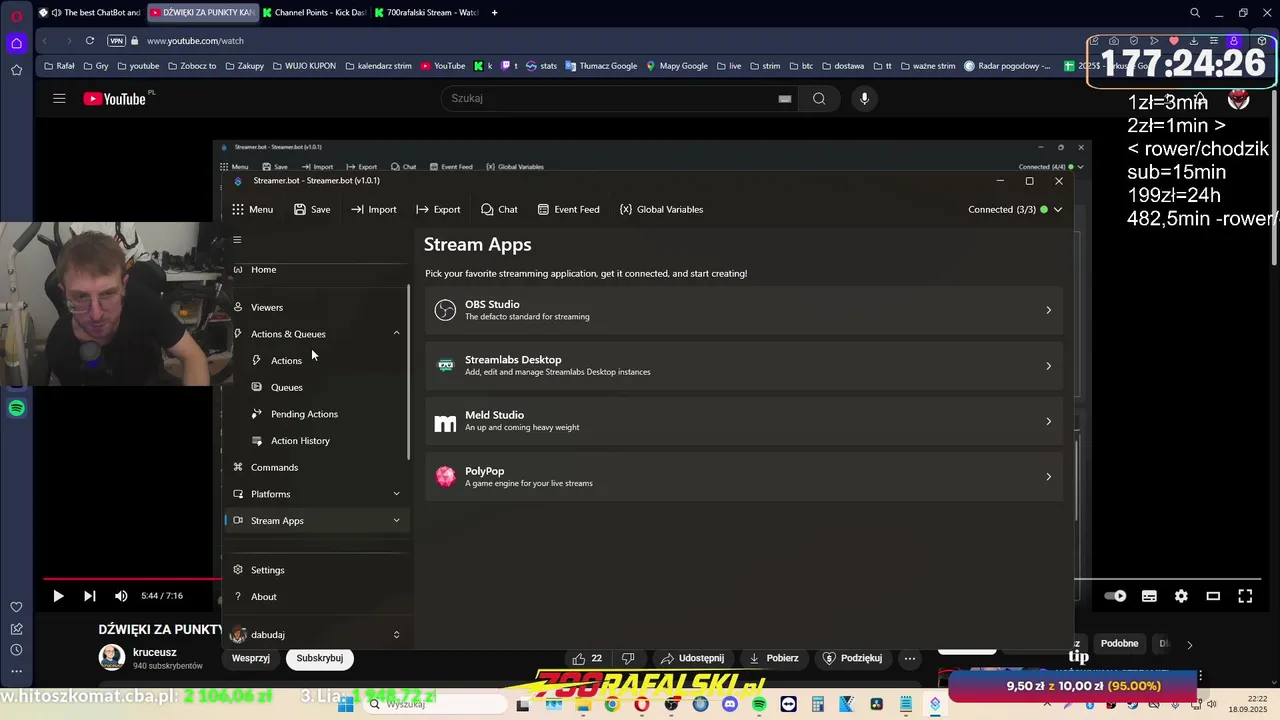Select the Podobne filter chip
Image resolution: width=1280 pixels, height=720 pixels.
point(1119,644)
